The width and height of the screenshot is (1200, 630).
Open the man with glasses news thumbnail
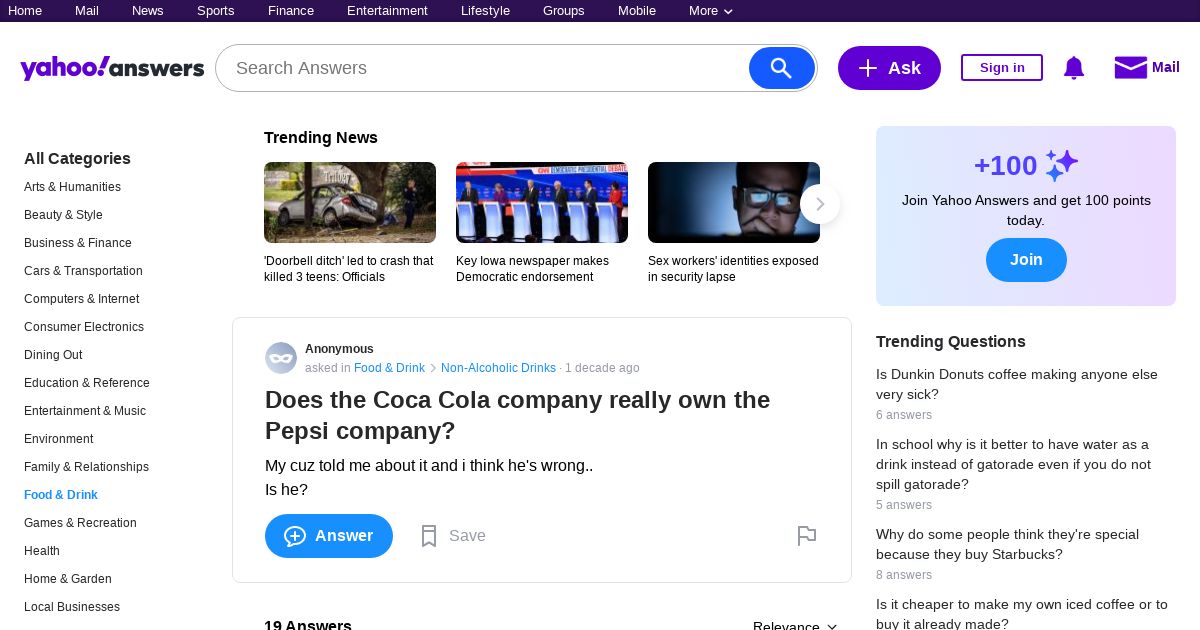point(734,202)
